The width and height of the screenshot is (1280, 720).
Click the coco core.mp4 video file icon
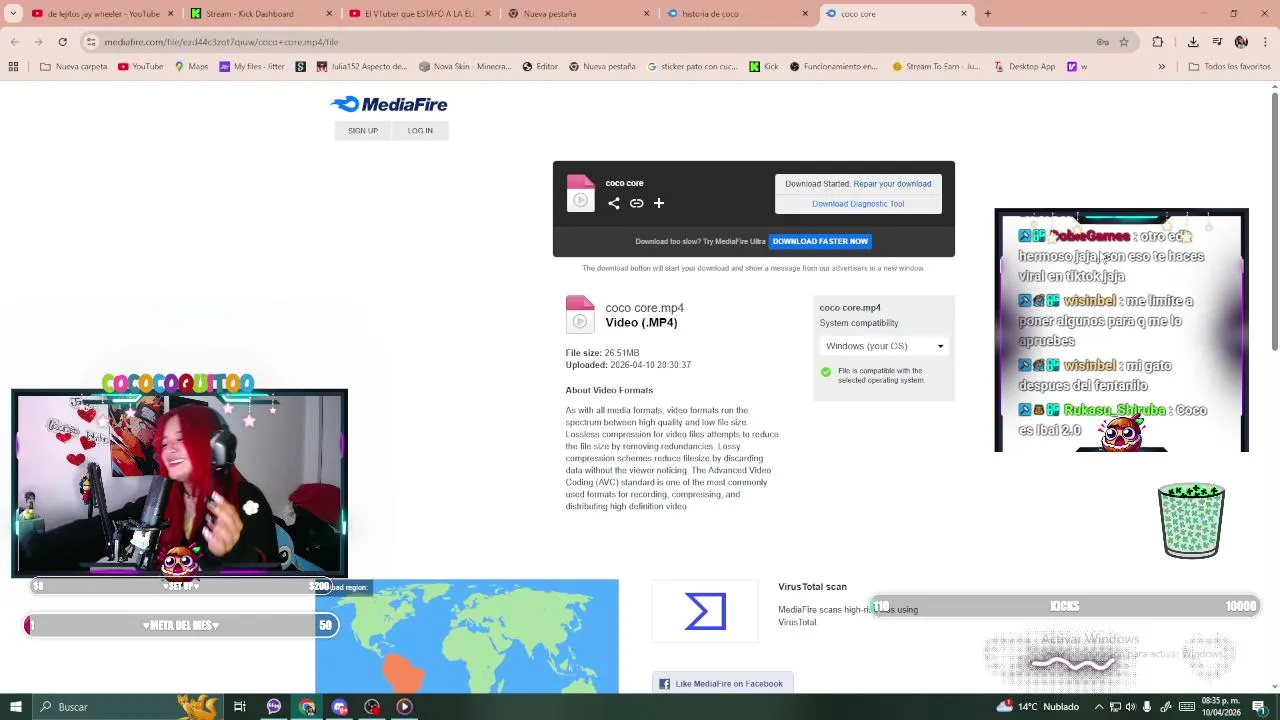click(580, 314)
